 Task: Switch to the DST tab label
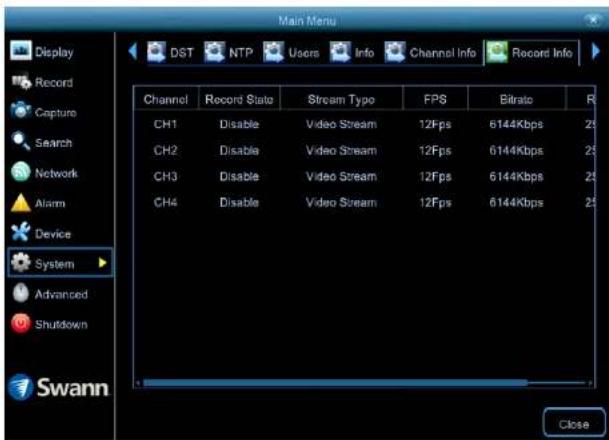coord(181,52)
